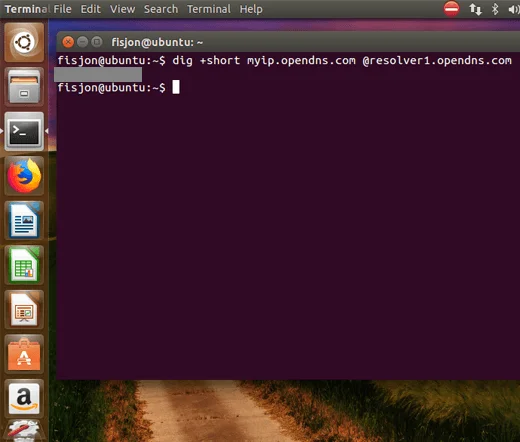Click the Terminal launcher icon
Viewport: 520px width, 442px height.
24,131
